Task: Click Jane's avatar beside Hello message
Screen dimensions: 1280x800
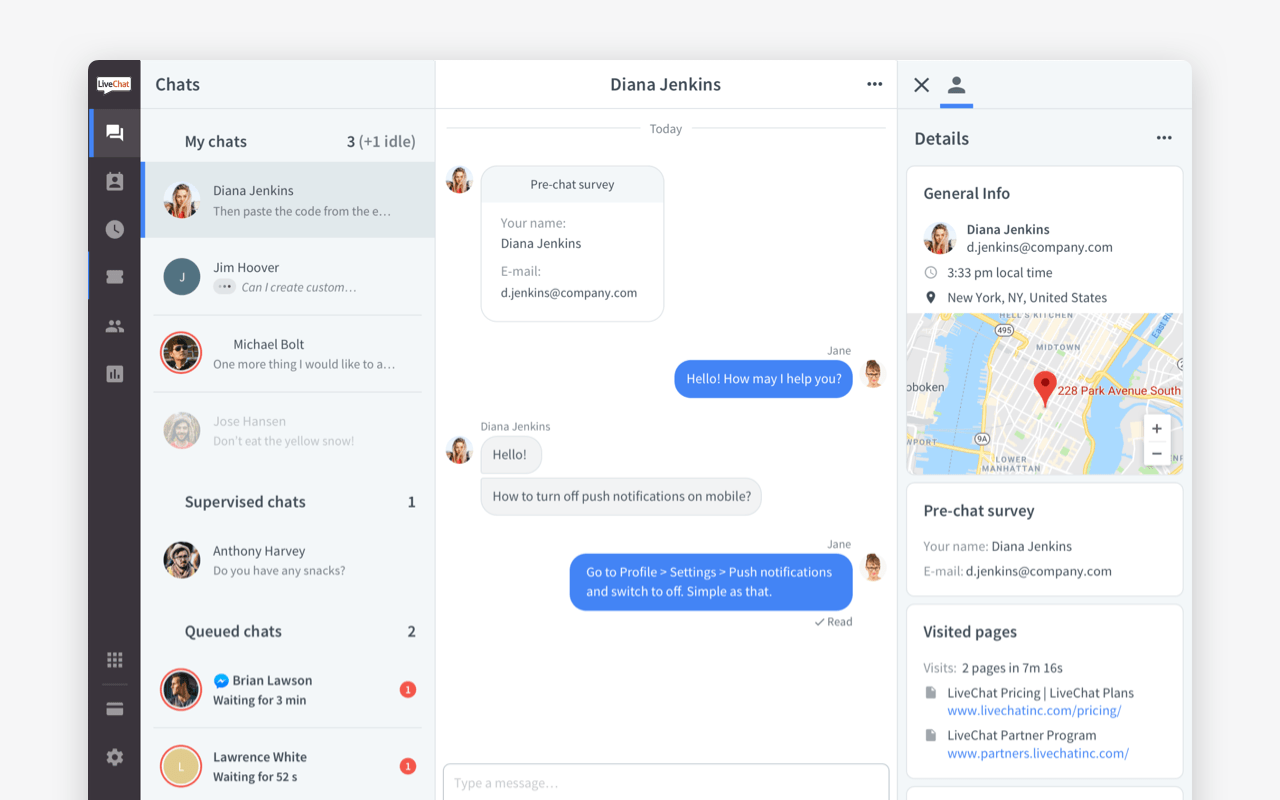Action: coord(873,374)
